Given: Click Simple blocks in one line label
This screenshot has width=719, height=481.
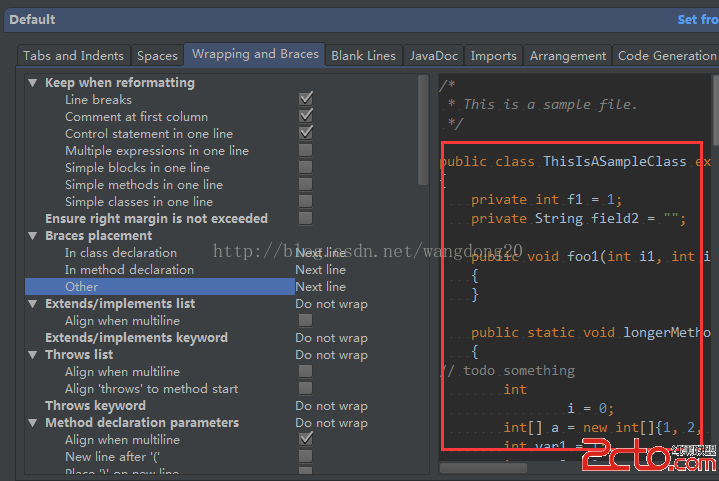Looking at the screenshot, I should [x=137, y=167].
